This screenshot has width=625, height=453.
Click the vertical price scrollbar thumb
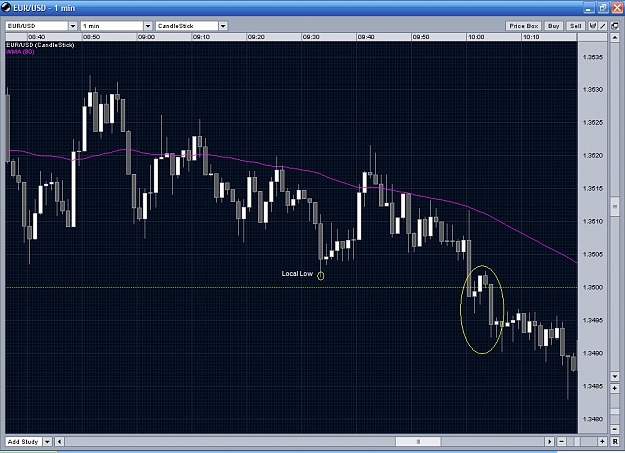click(615, 206)
